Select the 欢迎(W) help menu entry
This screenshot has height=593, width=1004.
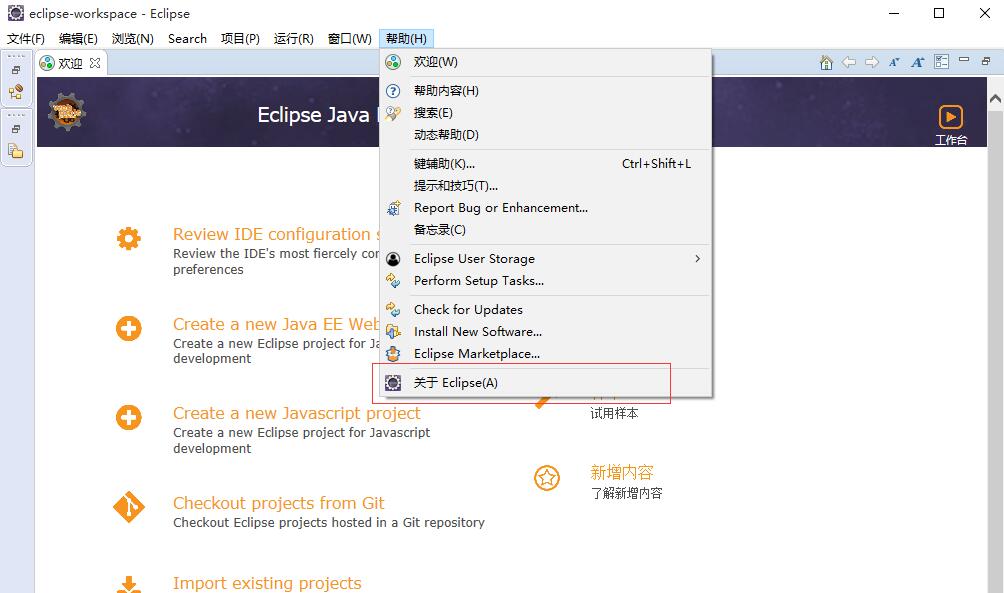click(546, 62)
